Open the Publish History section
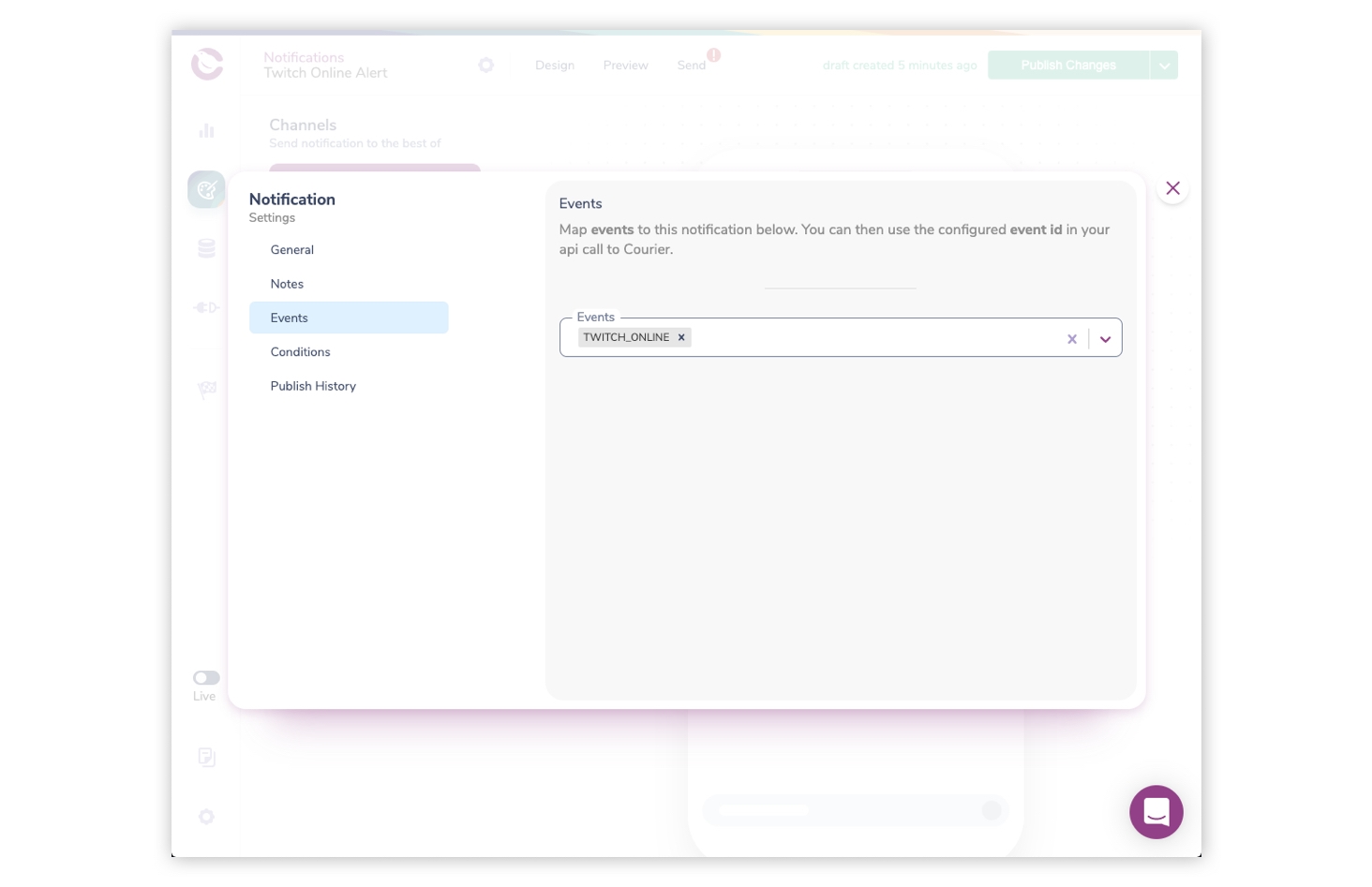Screen dimensions: 1372x887 (x=313, y=386)
